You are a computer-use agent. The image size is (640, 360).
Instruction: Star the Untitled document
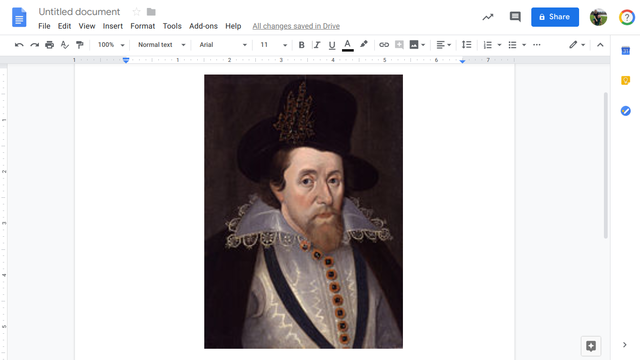tap(136, 12)
